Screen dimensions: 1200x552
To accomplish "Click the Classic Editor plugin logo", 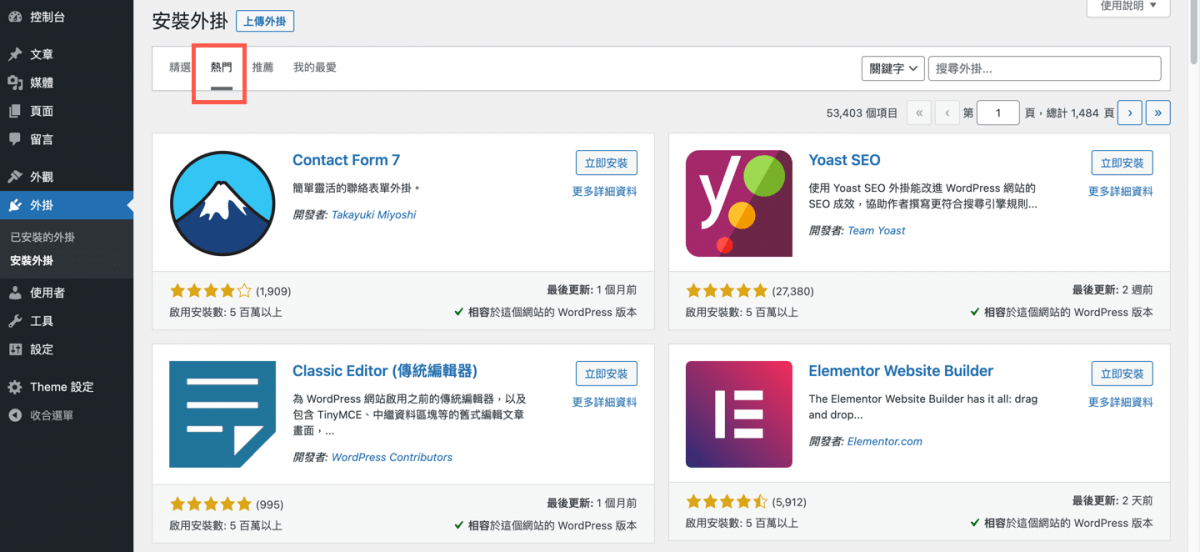I will click(222, 415).
